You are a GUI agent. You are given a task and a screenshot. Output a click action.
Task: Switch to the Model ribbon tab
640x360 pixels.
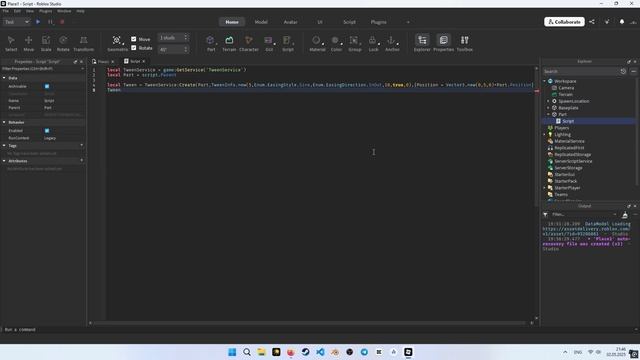pos(261,22)
